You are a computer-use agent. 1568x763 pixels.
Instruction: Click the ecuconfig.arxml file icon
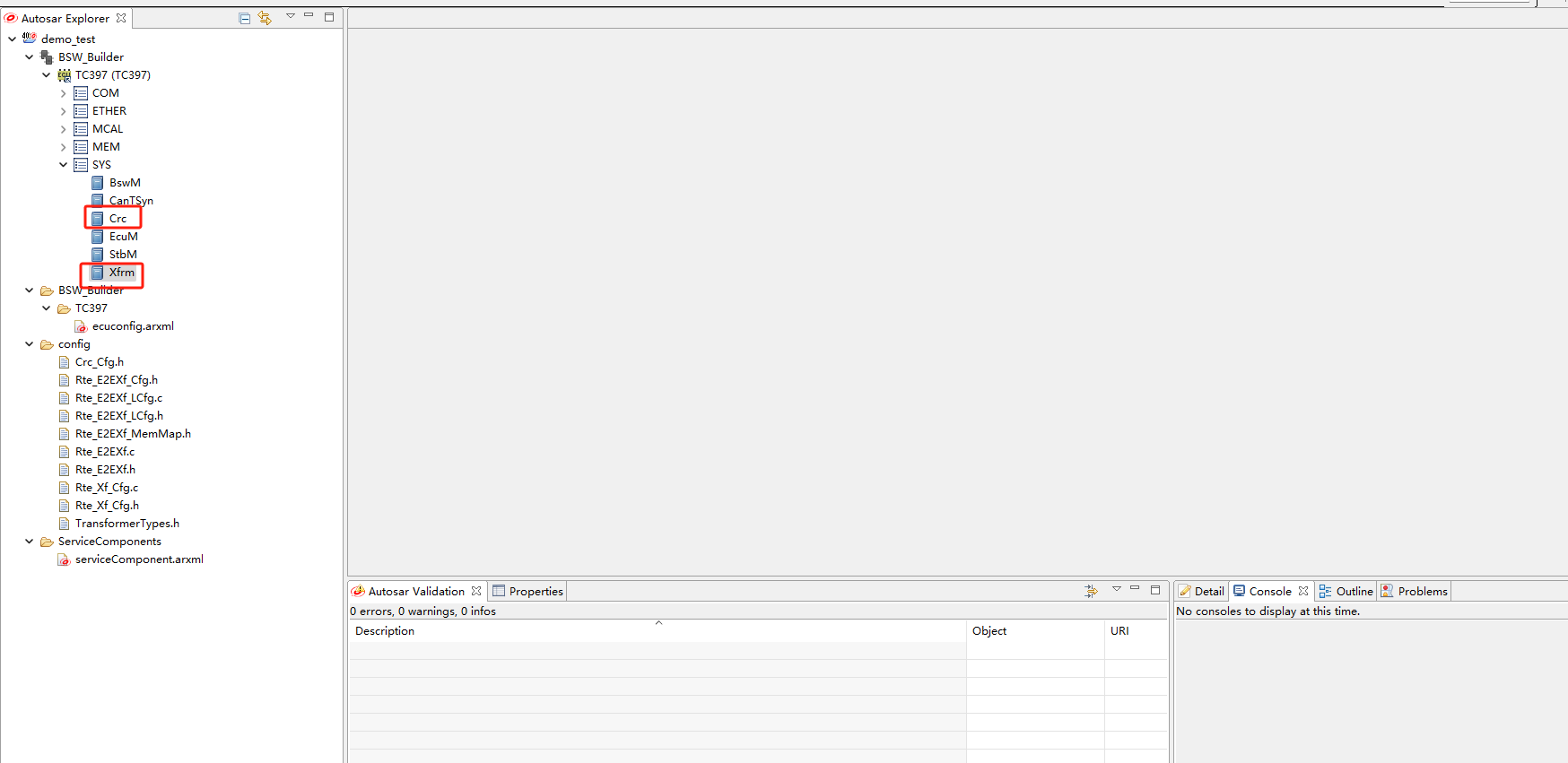pos(81,326)
